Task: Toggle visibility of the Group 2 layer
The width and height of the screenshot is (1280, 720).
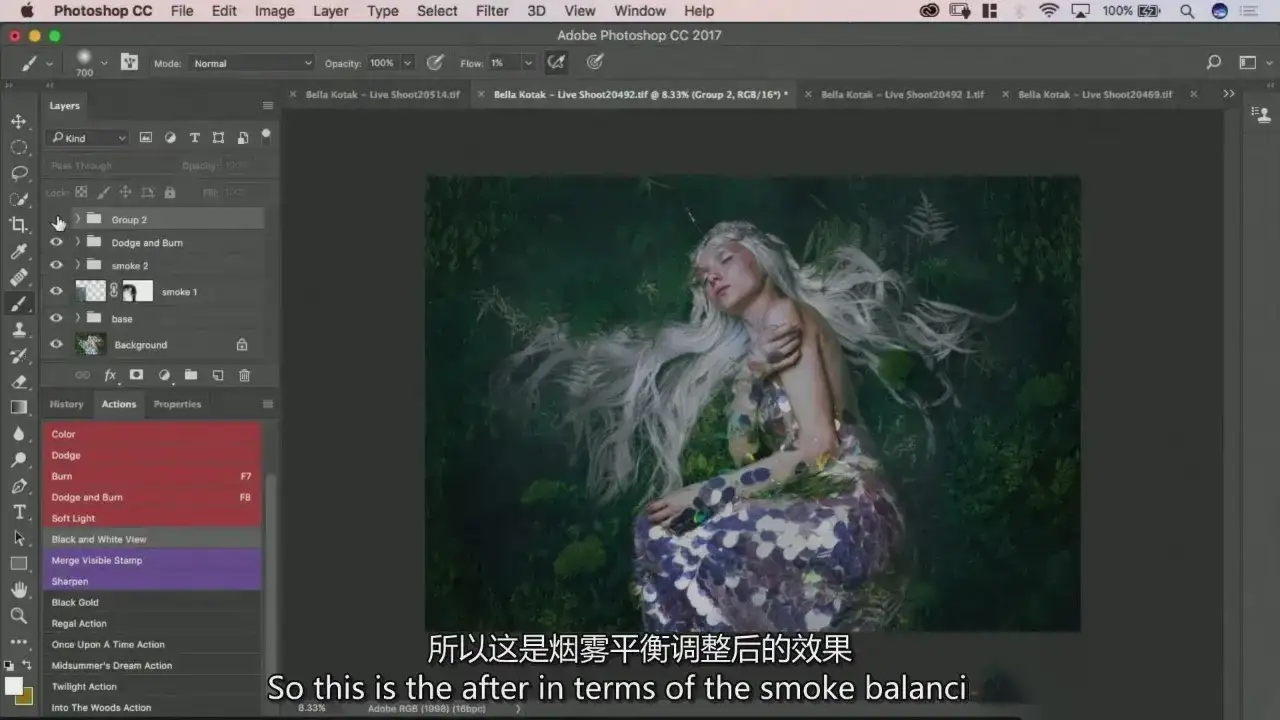Action: [x=56, y=219]
